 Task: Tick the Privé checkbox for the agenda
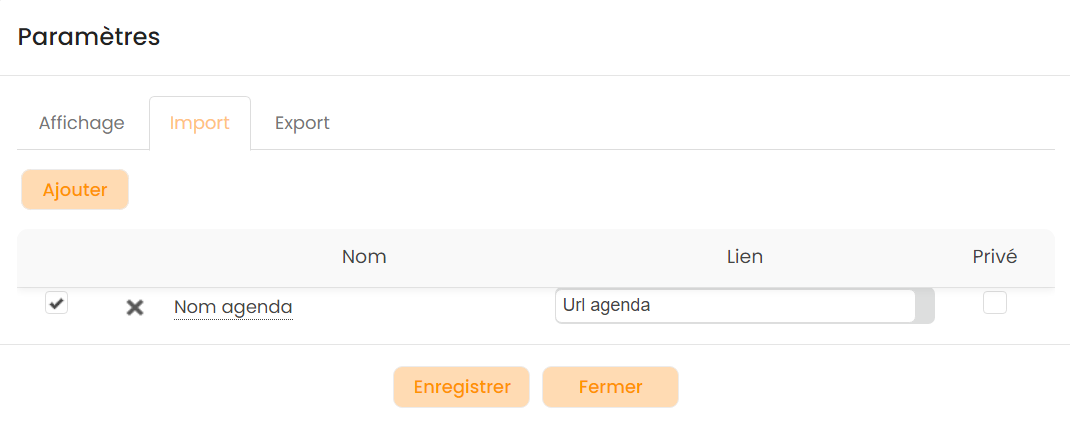click(x=994, y=303)
